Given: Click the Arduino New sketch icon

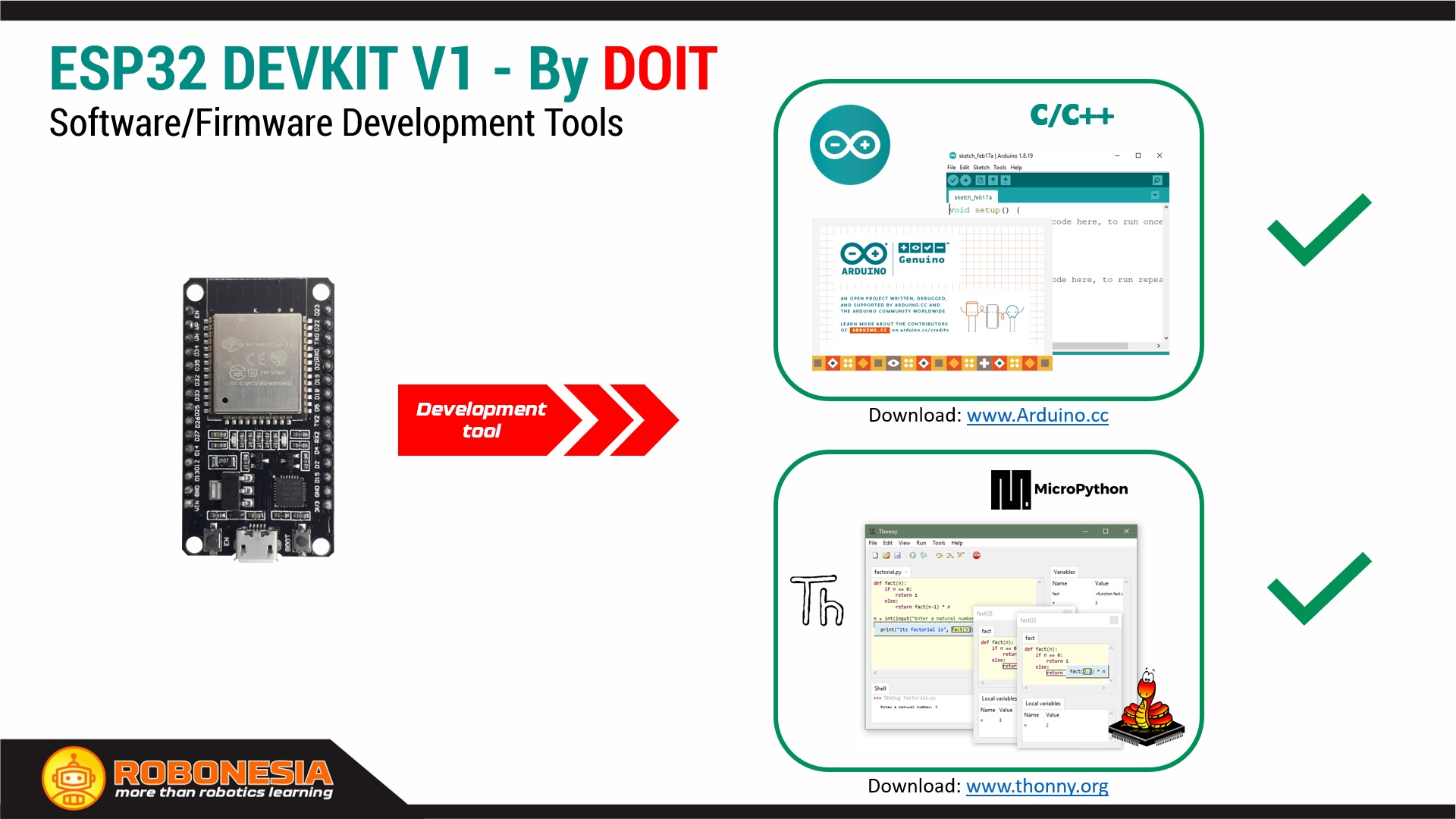Looking at the screenshot, I should pos(981,180).
